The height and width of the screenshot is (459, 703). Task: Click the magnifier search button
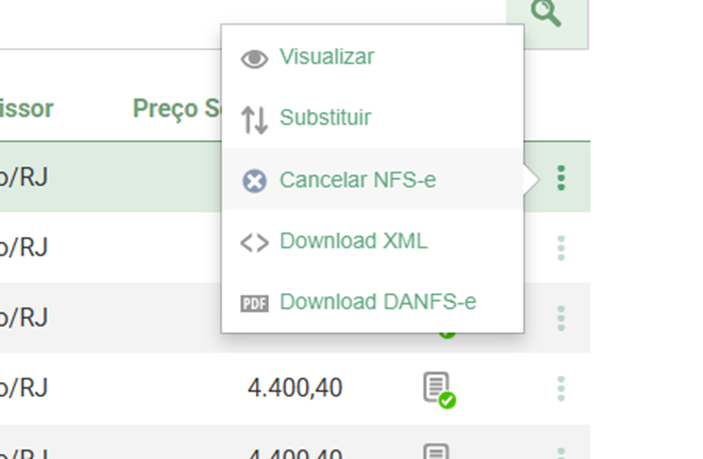(546, 14)
